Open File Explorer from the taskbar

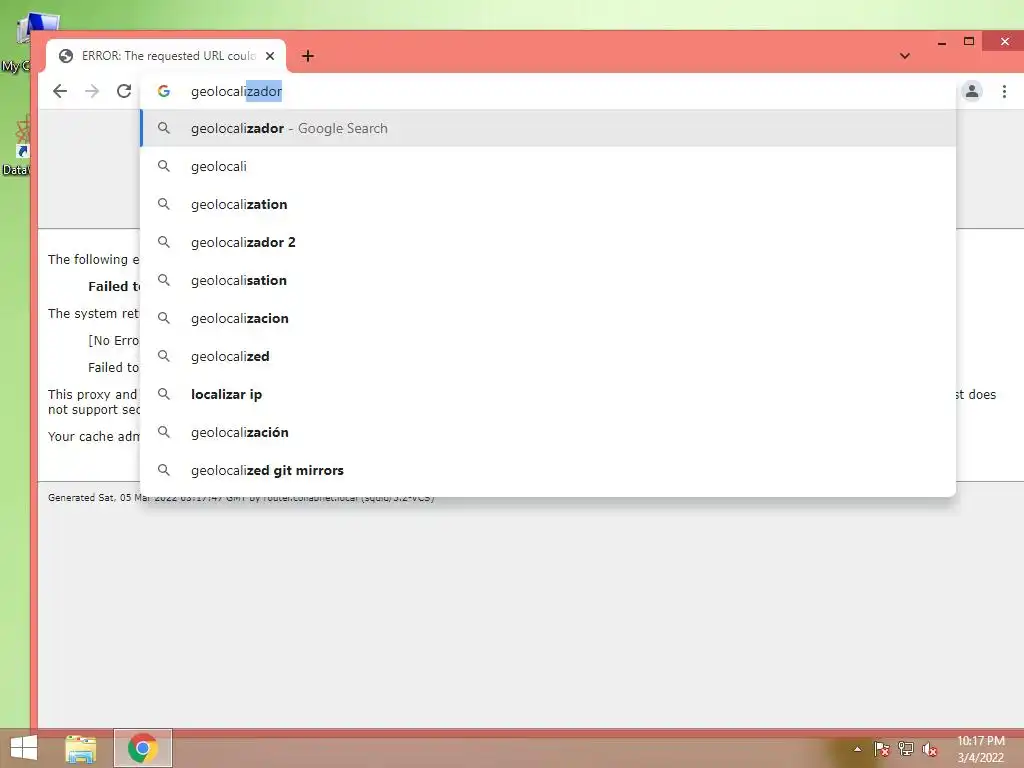tap(81, 748)
